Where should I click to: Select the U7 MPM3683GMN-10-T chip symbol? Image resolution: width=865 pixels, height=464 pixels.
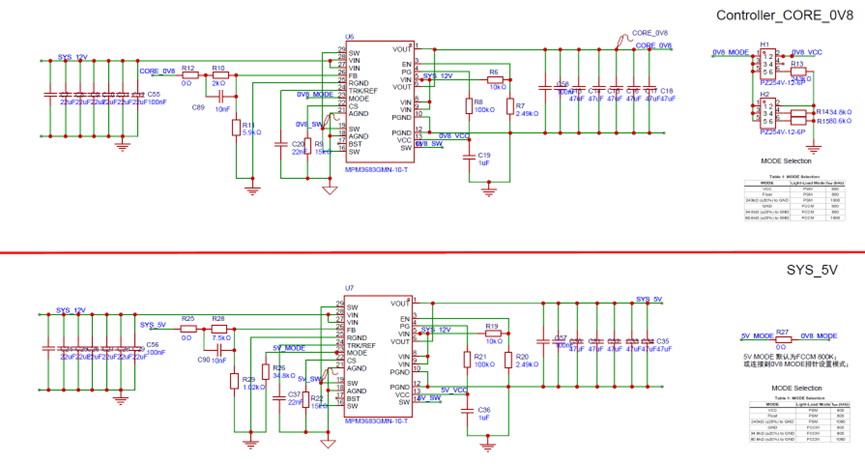click(382, 357)
